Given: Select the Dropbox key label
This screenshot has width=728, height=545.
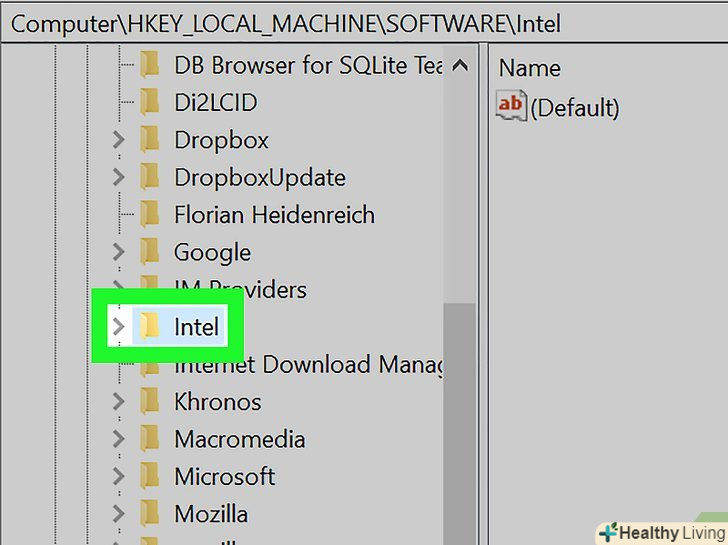Looking at the screenshot, I should (221, 140).
